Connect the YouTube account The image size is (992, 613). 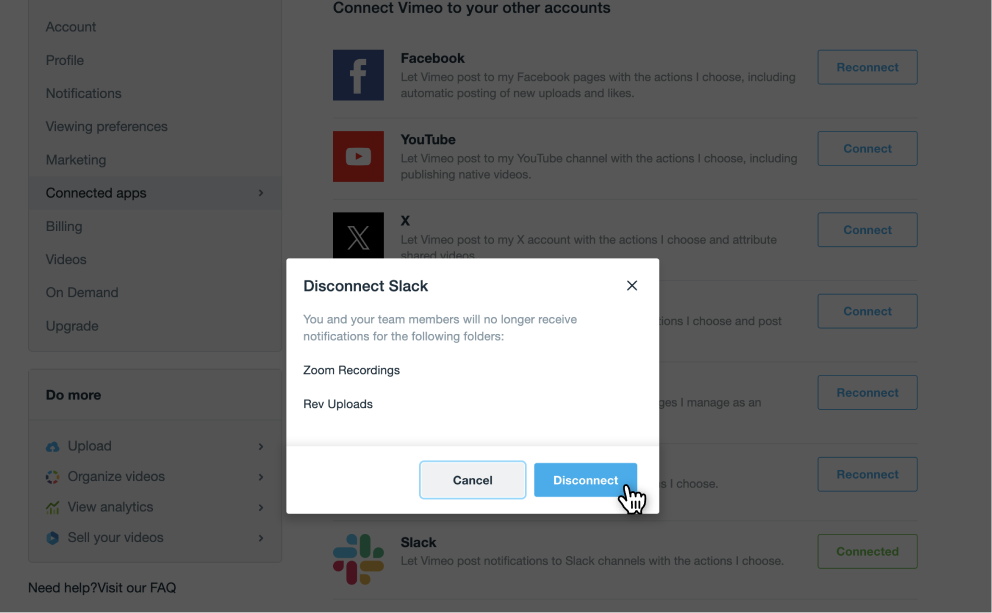[x=867, y=148]
